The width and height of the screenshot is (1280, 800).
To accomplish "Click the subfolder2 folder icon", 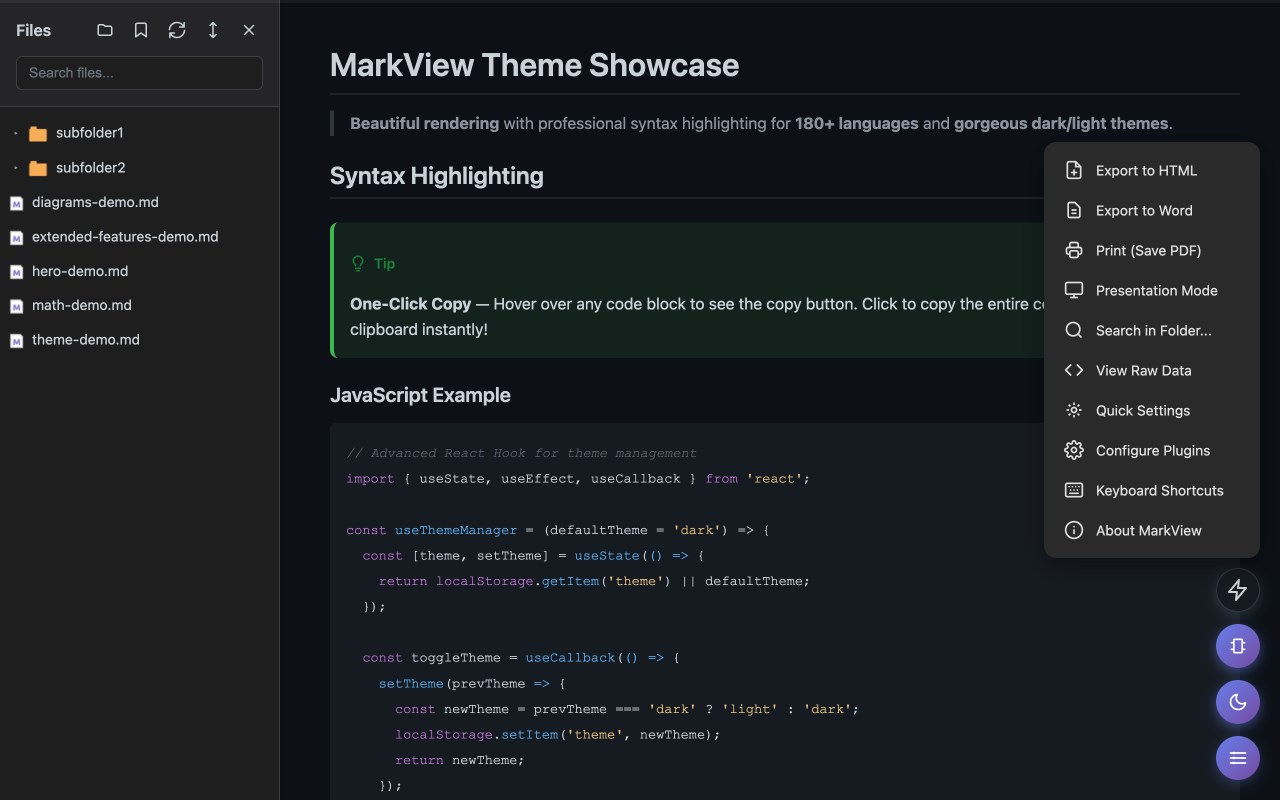I will tap(38, 168).
